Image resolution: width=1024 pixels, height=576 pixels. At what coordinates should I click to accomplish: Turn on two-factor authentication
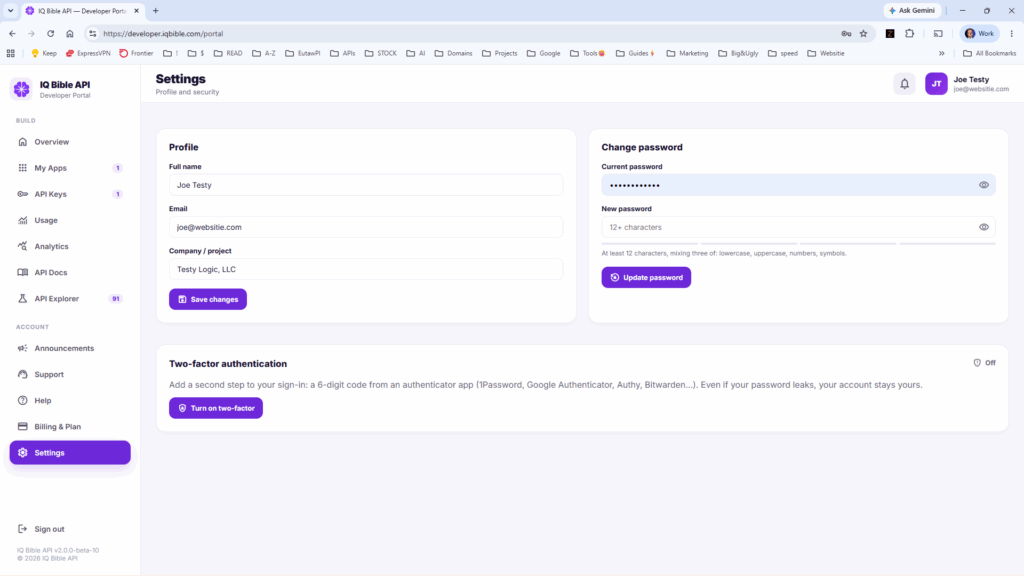pyautogui.click(x=216, y=408)
